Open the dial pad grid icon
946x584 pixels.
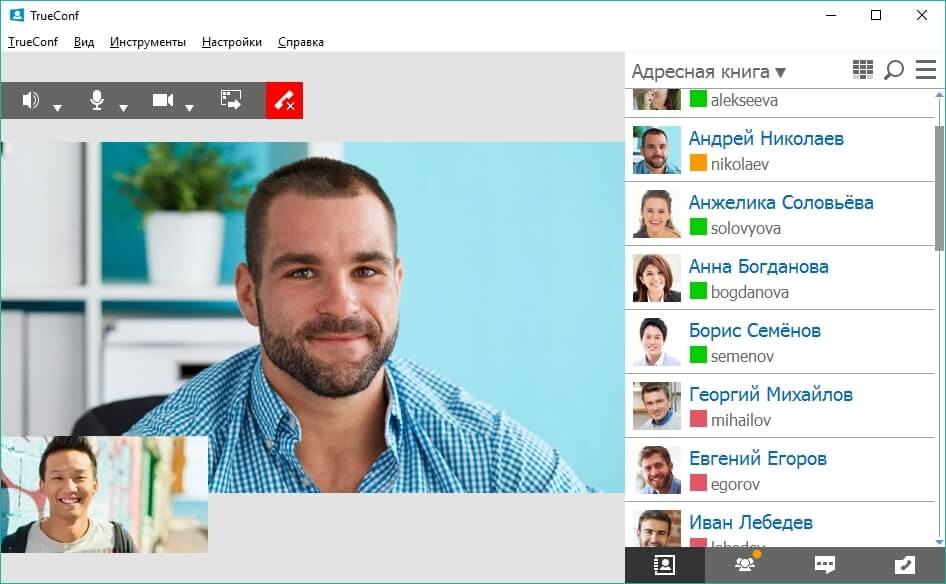pos(863,70)
